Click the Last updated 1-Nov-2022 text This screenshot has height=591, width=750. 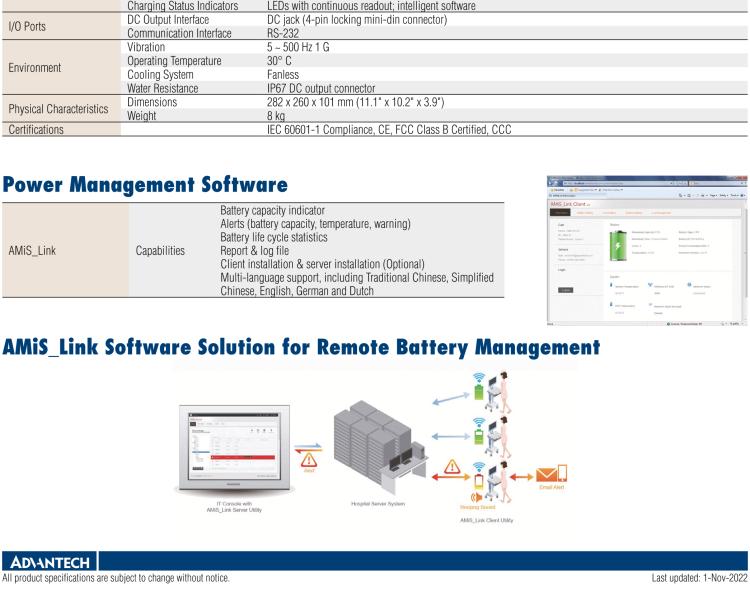(698, 579)
